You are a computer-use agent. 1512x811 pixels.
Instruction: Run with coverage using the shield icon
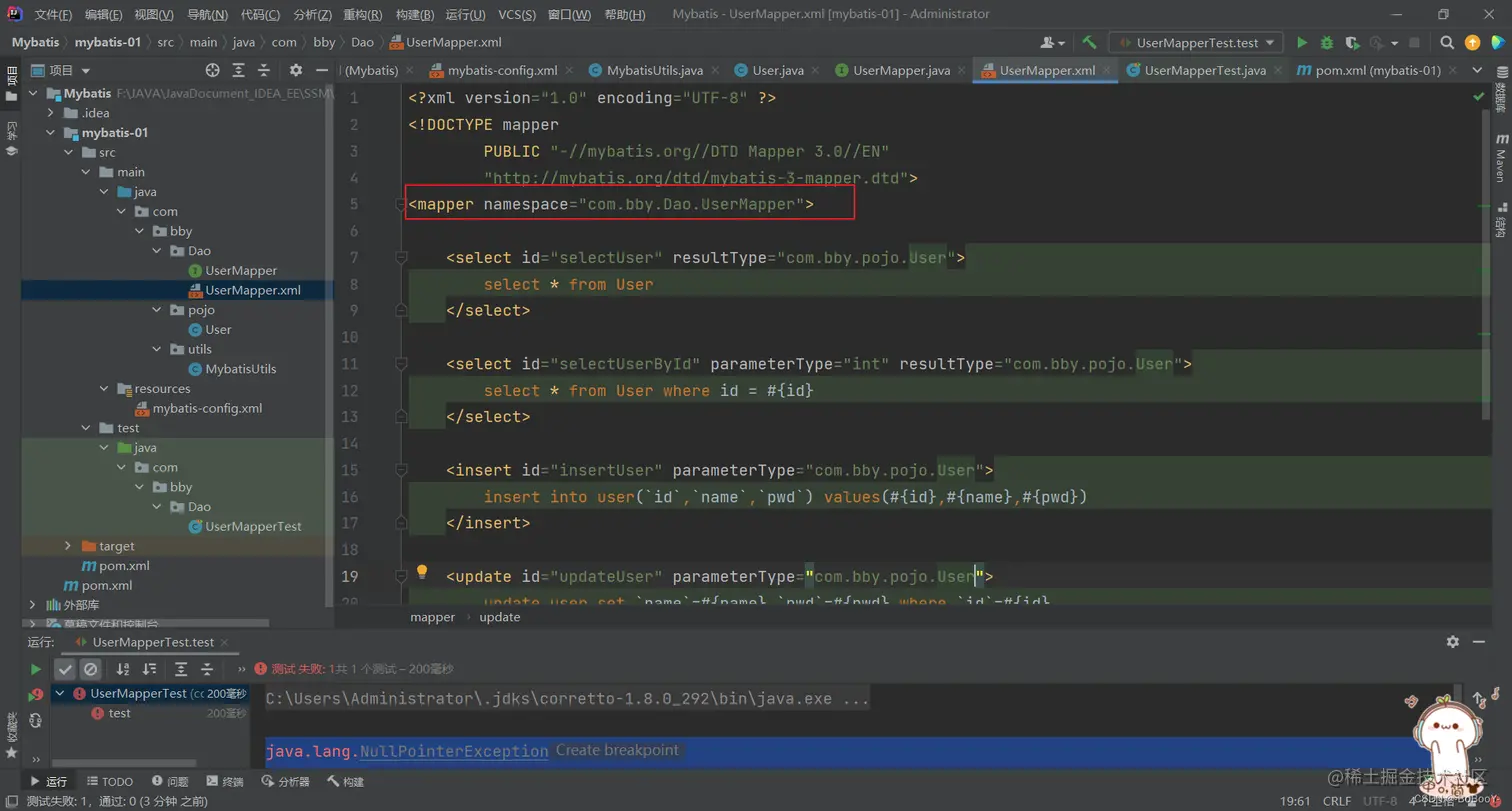pyautogui.click(x=1352, y=43)
